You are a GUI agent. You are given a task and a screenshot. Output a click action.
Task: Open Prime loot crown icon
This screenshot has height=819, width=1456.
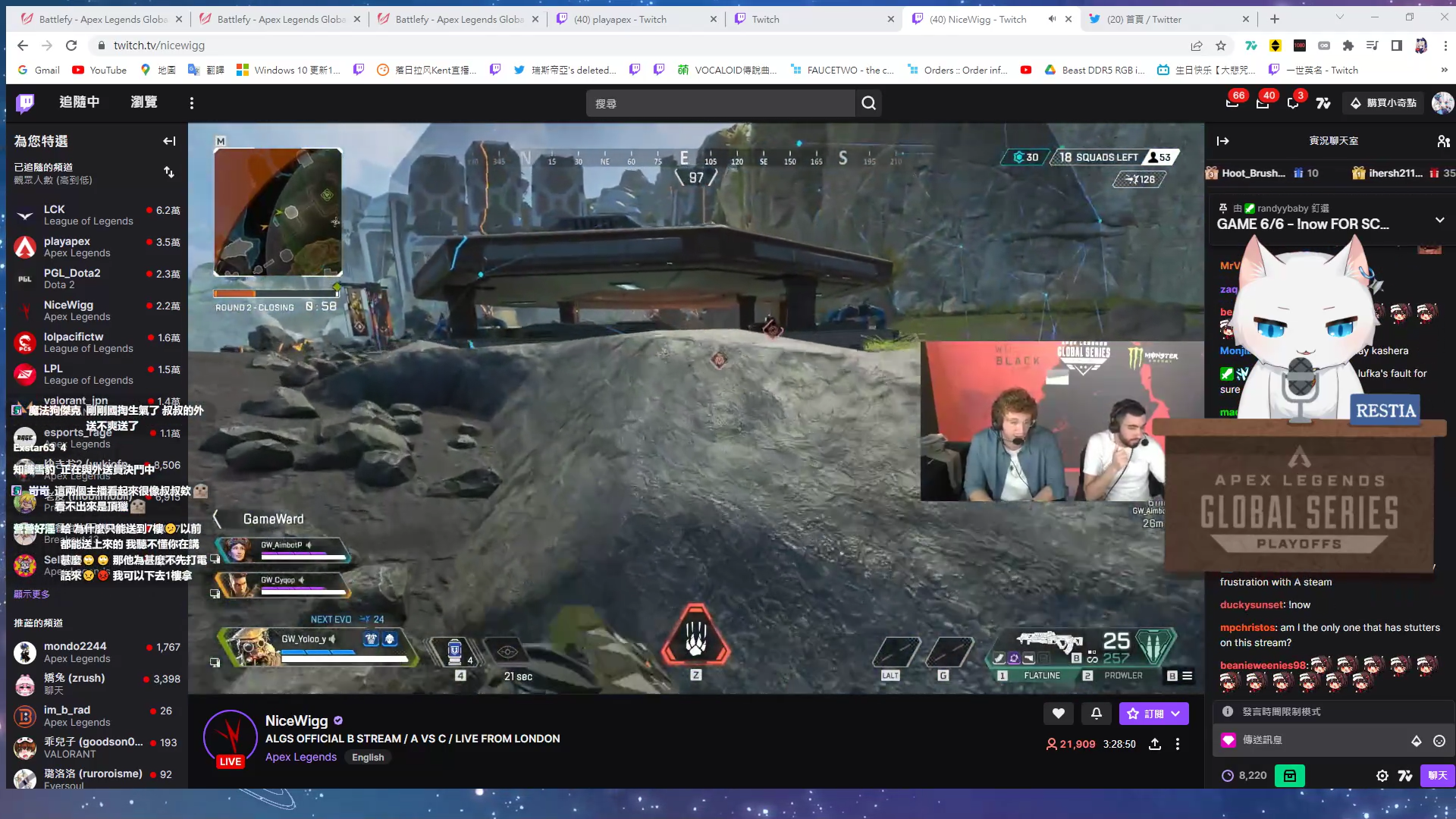click(1232, 103)
